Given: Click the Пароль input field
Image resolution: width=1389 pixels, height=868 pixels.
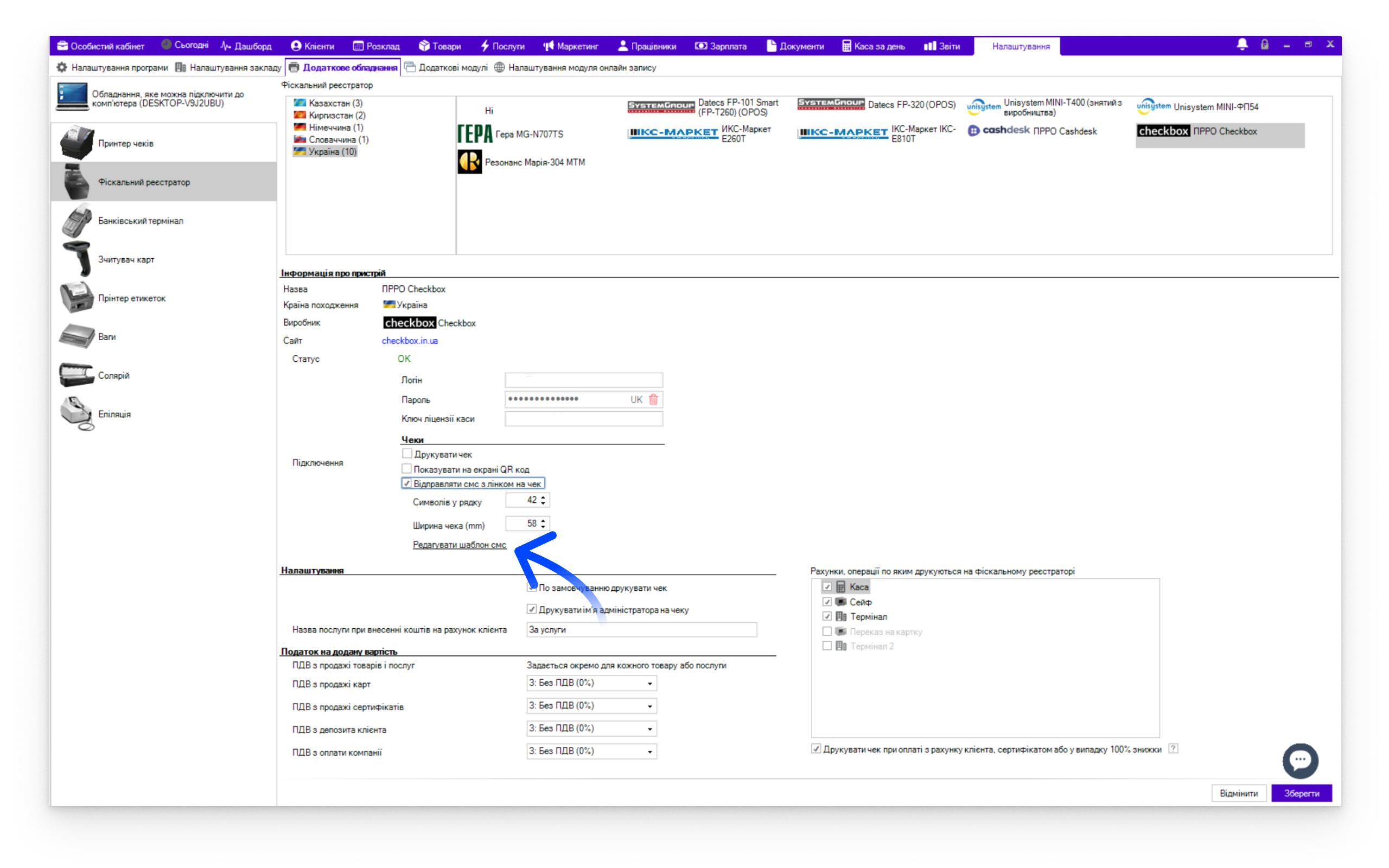Looking at the screenshot, I should (584, 400).
